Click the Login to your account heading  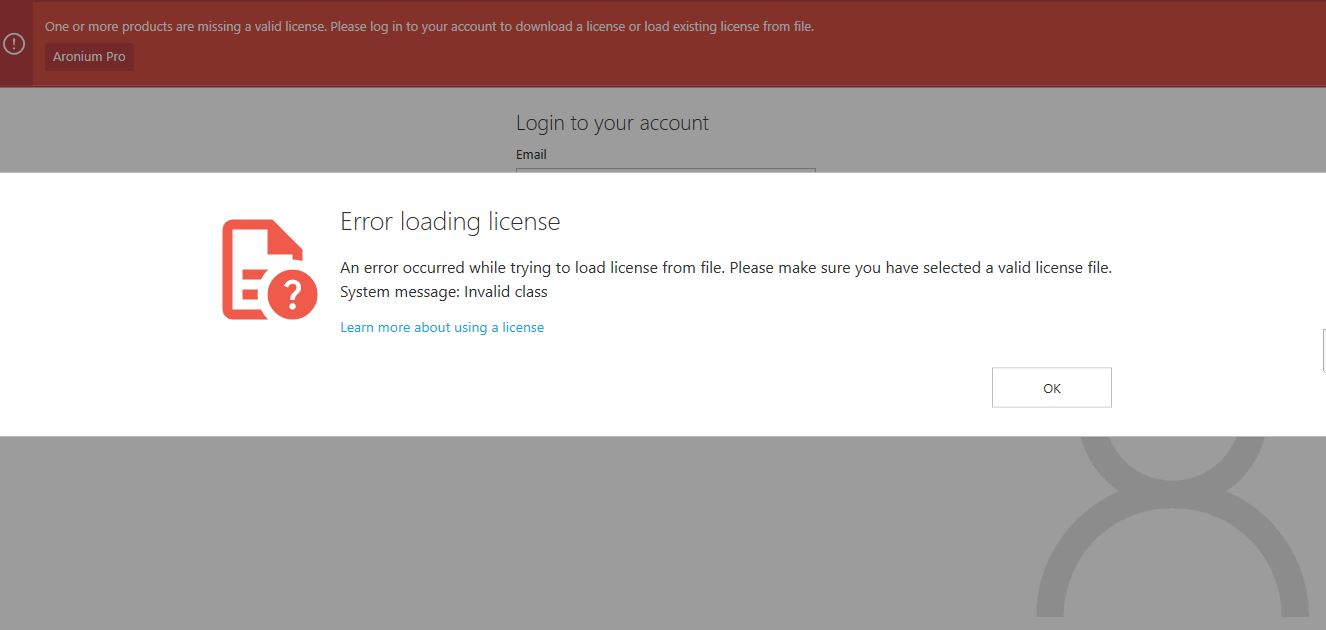612,123
